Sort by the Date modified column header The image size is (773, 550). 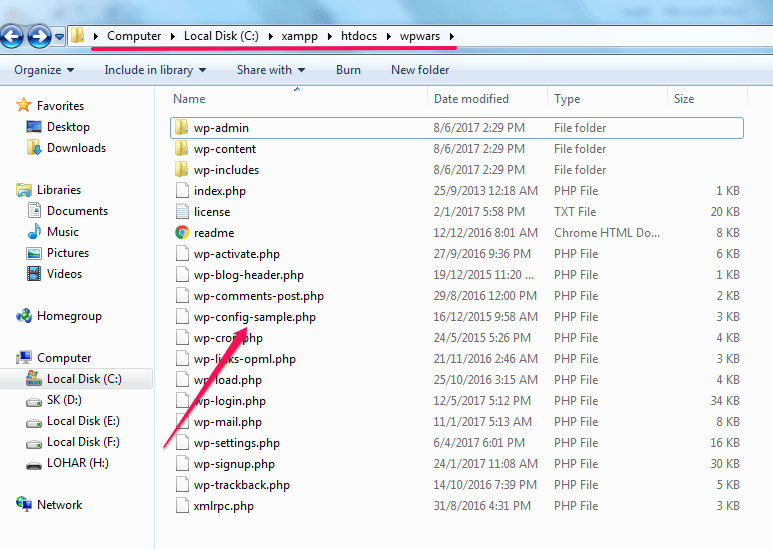[471, 99]
